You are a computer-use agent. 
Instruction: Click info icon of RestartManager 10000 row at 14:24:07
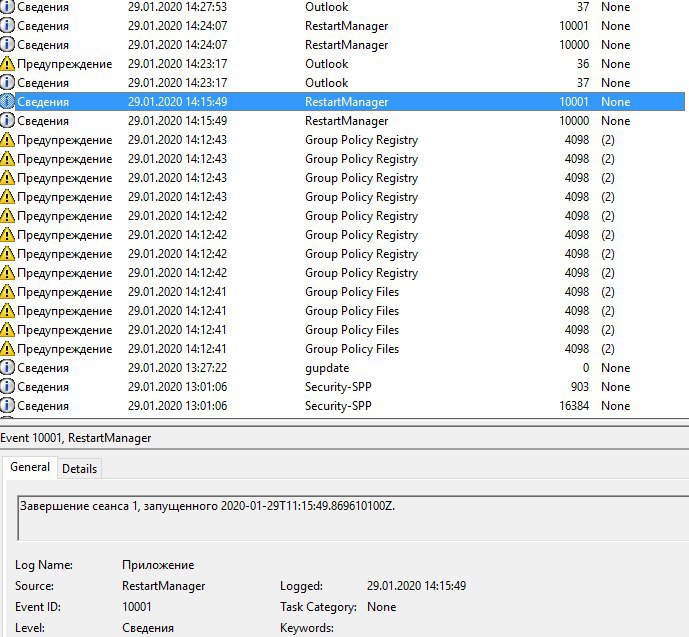pyautogui.click(x=7, y=44)
